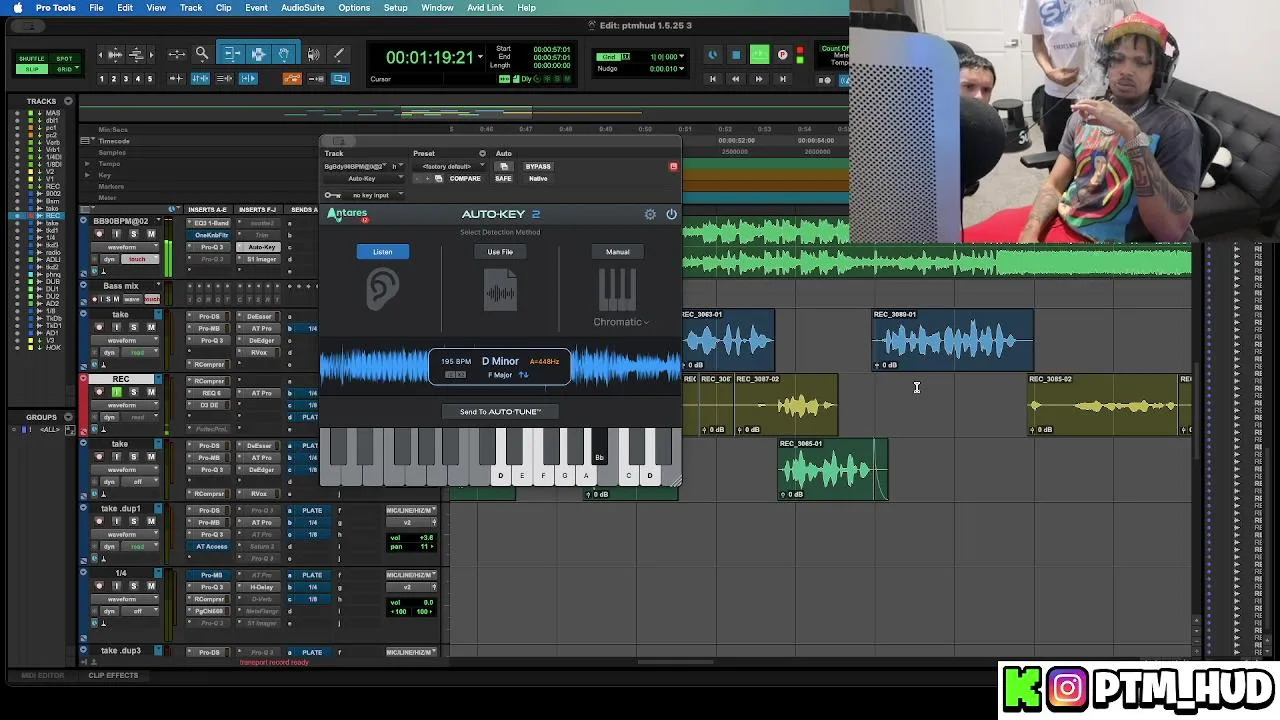1280x720 pixels.
Task: Click the Bb black key on keyboard
Action: [x=599, y=447]
